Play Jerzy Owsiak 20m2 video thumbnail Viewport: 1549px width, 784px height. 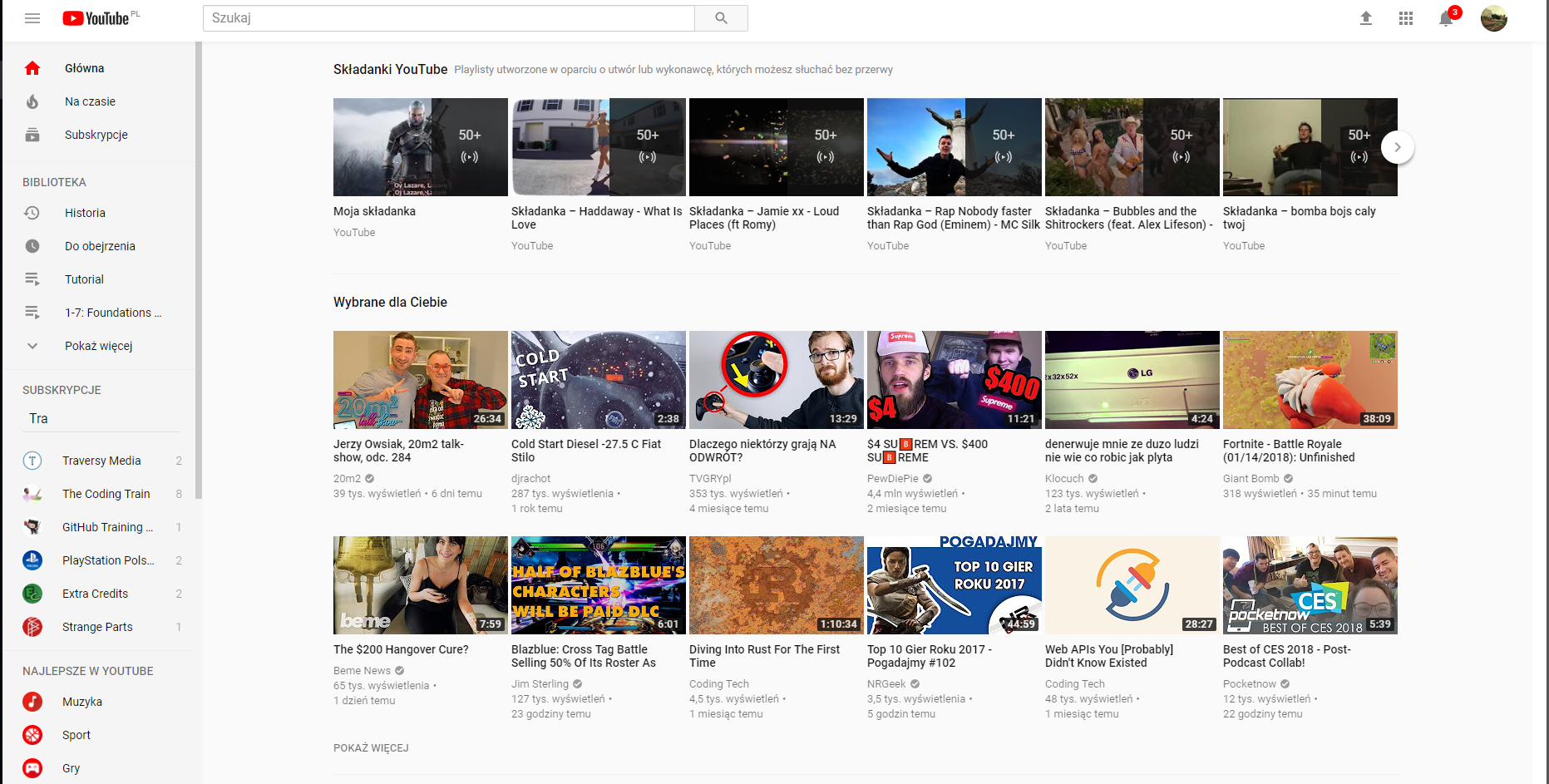421,380
